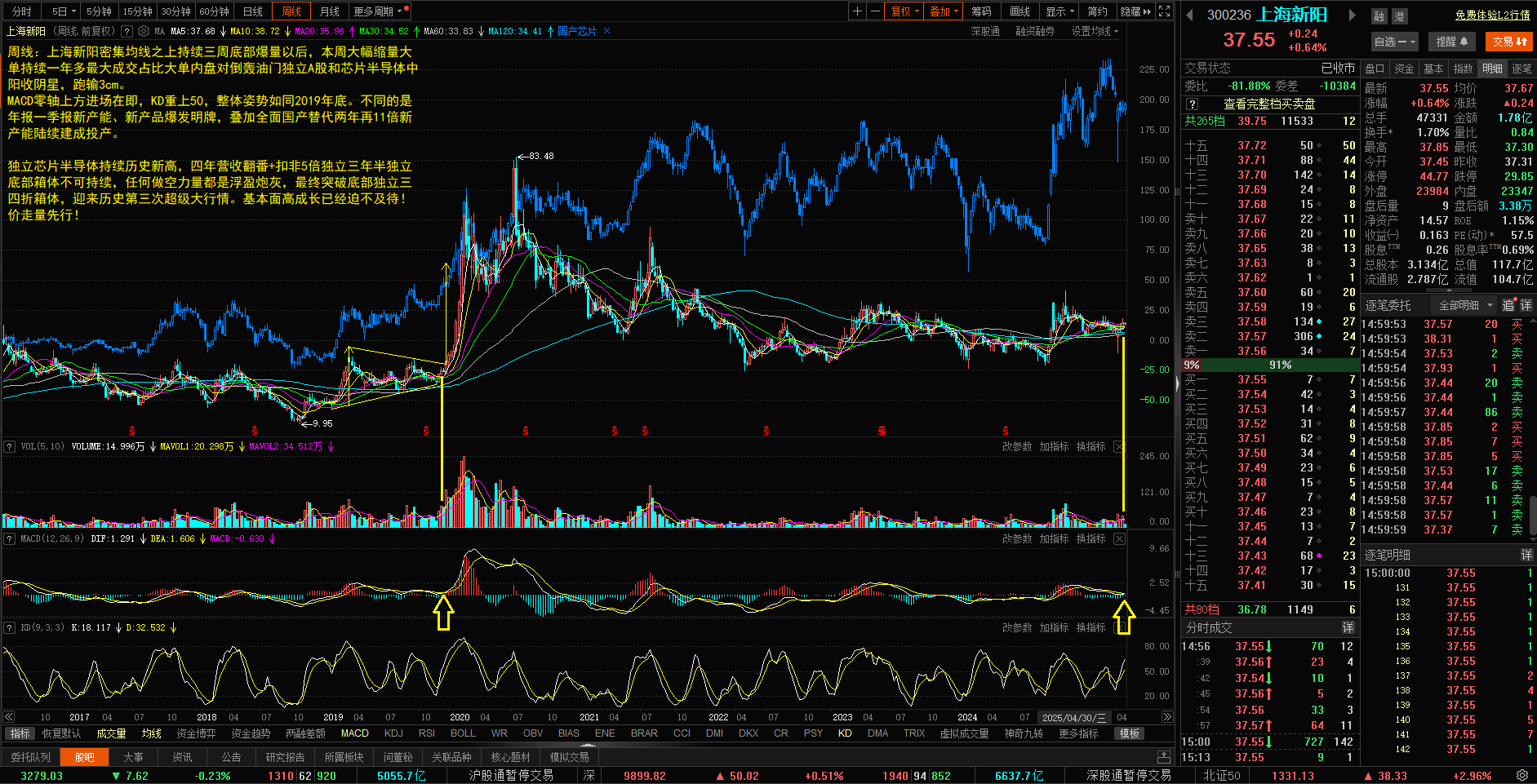The image size is (1537, 784).
Task: Toggle KD indicator
Action: [x=845, y=733]
